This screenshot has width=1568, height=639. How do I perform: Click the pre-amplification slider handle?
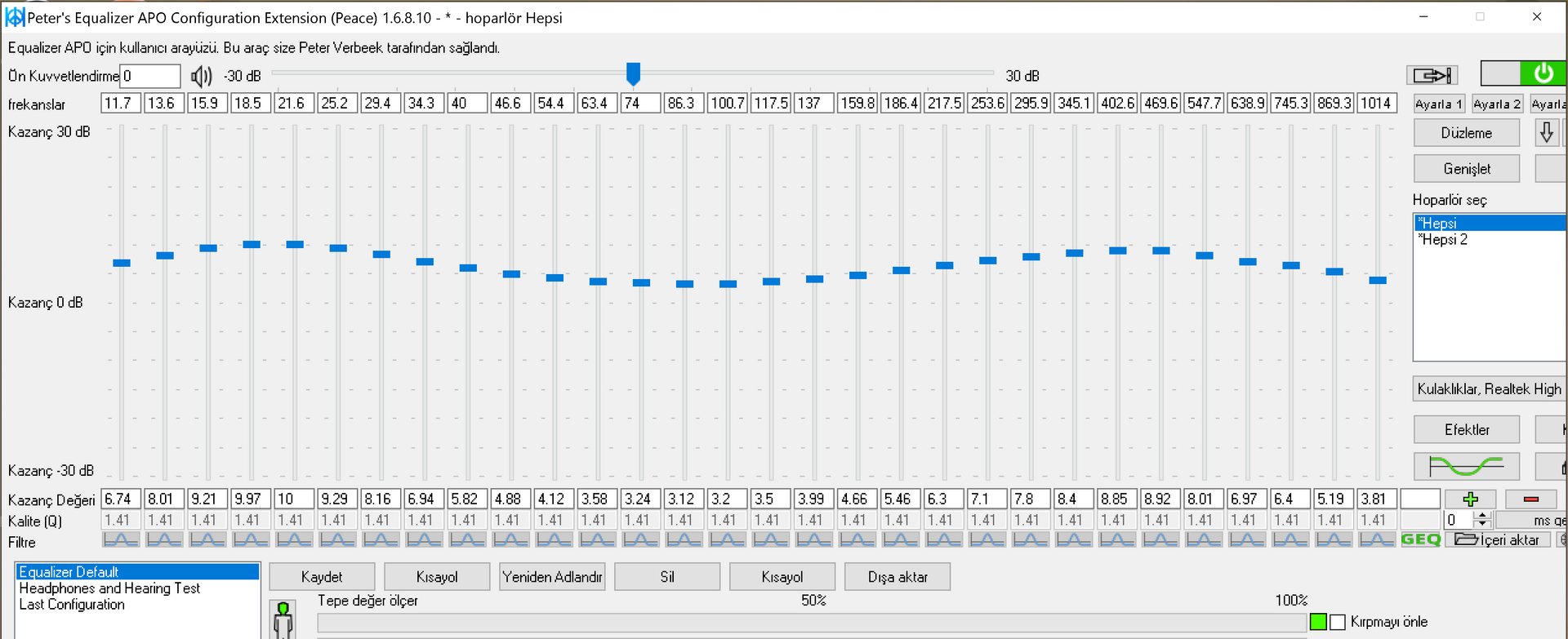633,73
